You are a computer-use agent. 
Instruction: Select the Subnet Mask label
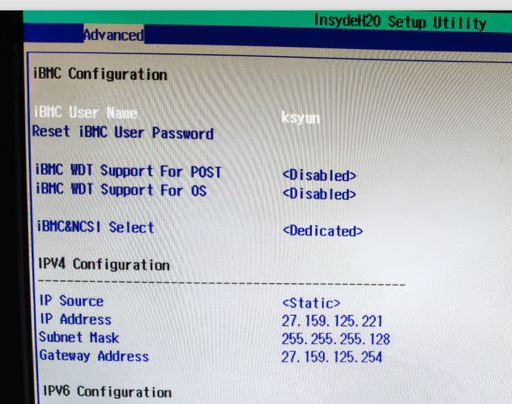79,337
